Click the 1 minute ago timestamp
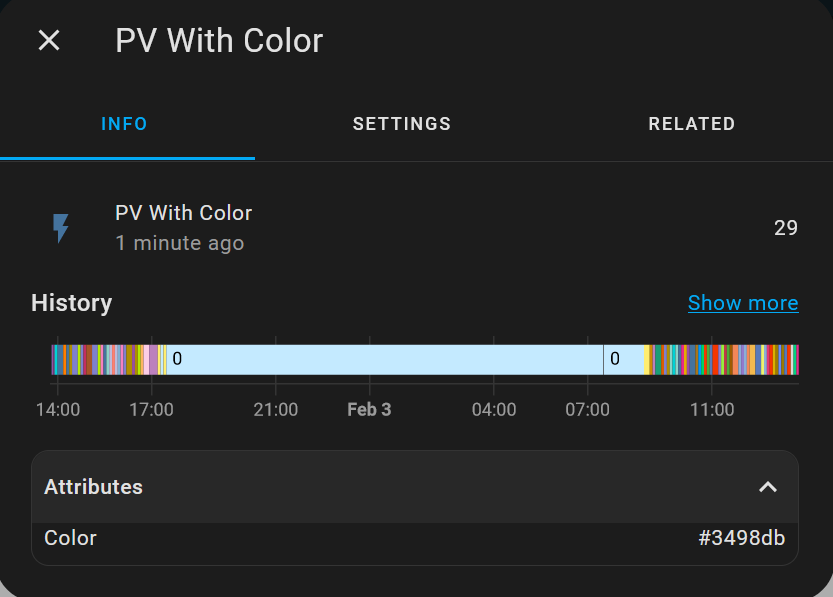 [x=179, y=243]
